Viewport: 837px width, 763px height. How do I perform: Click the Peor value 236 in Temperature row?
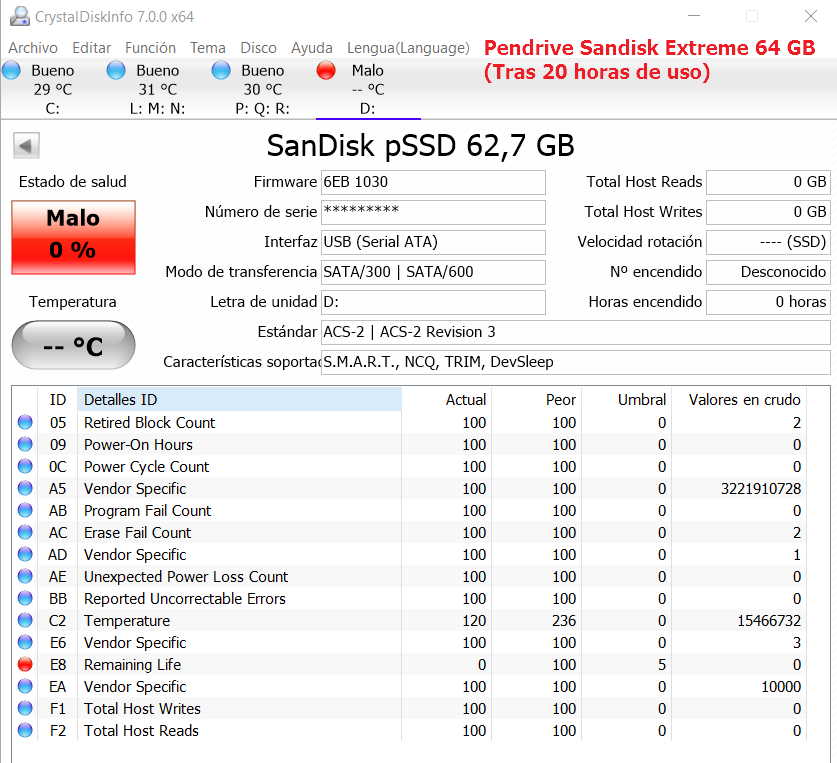pos(564,620)
